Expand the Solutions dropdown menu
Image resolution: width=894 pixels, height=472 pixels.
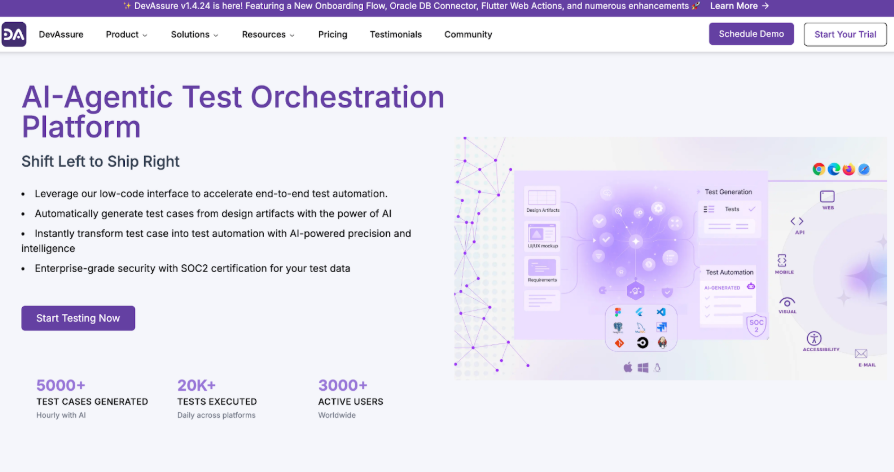[x=194, y=34]
